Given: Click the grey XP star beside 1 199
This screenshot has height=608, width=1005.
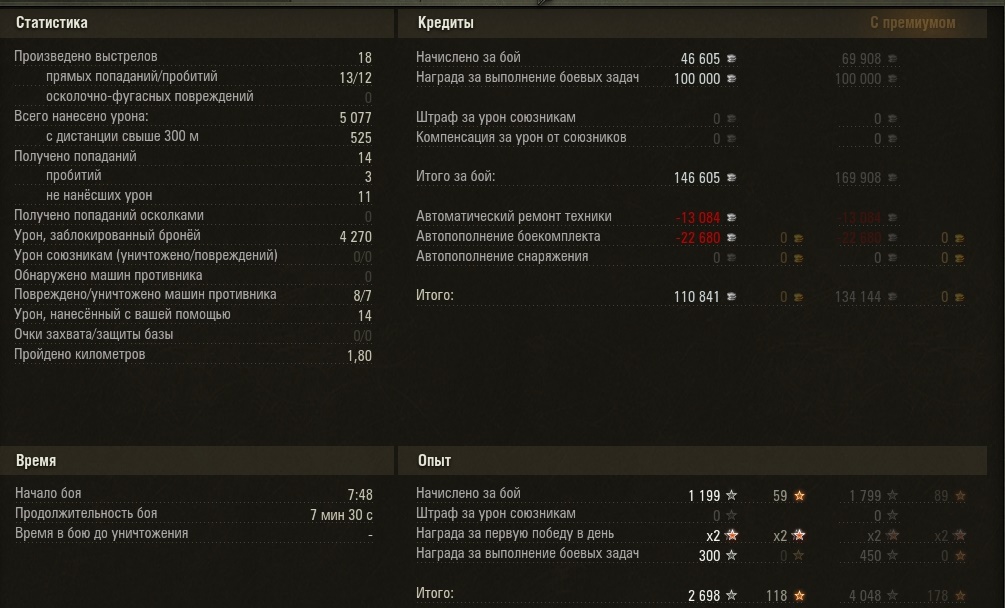Looking at the screenshot, I should pyautogui.click(x=731, y=495).
